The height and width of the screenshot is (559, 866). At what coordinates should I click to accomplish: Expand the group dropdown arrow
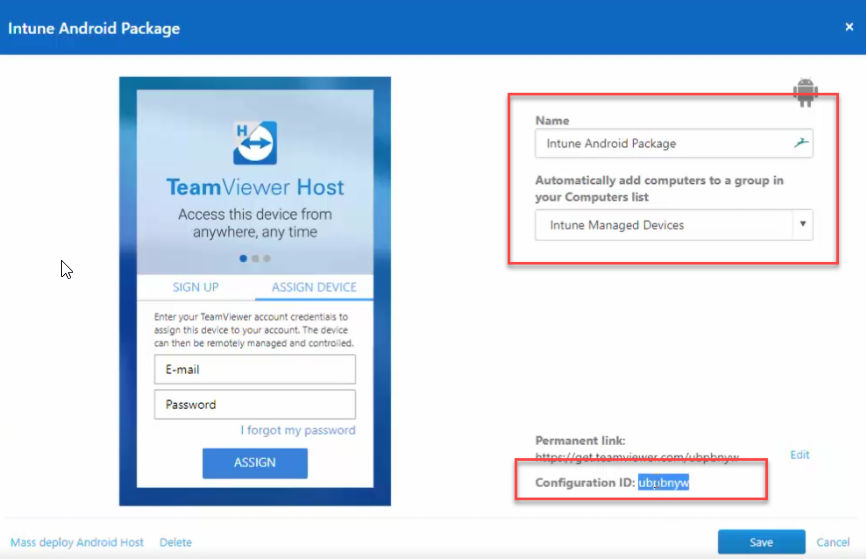(802, 224)
